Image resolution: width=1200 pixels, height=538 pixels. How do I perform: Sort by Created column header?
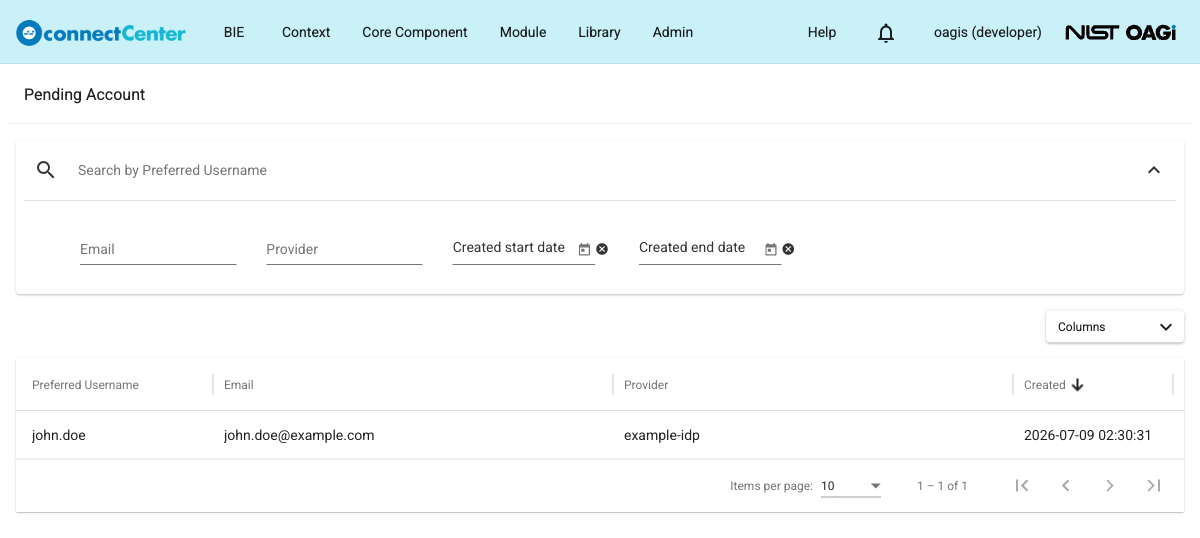1044,385
